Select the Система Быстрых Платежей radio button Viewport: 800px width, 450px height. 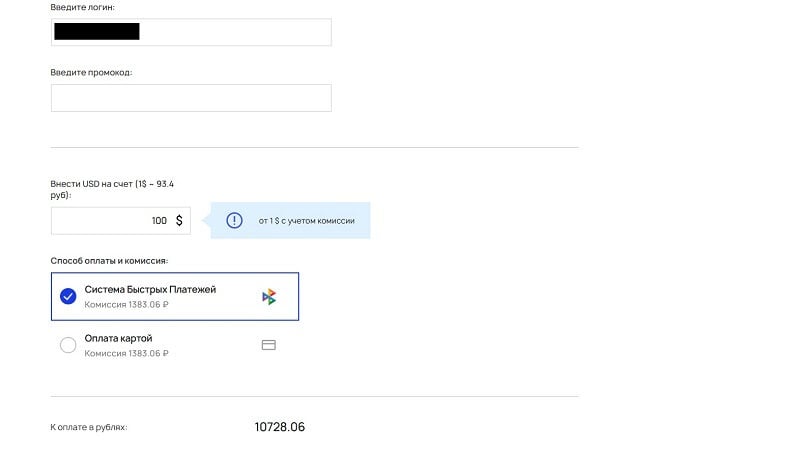[68, 296]
